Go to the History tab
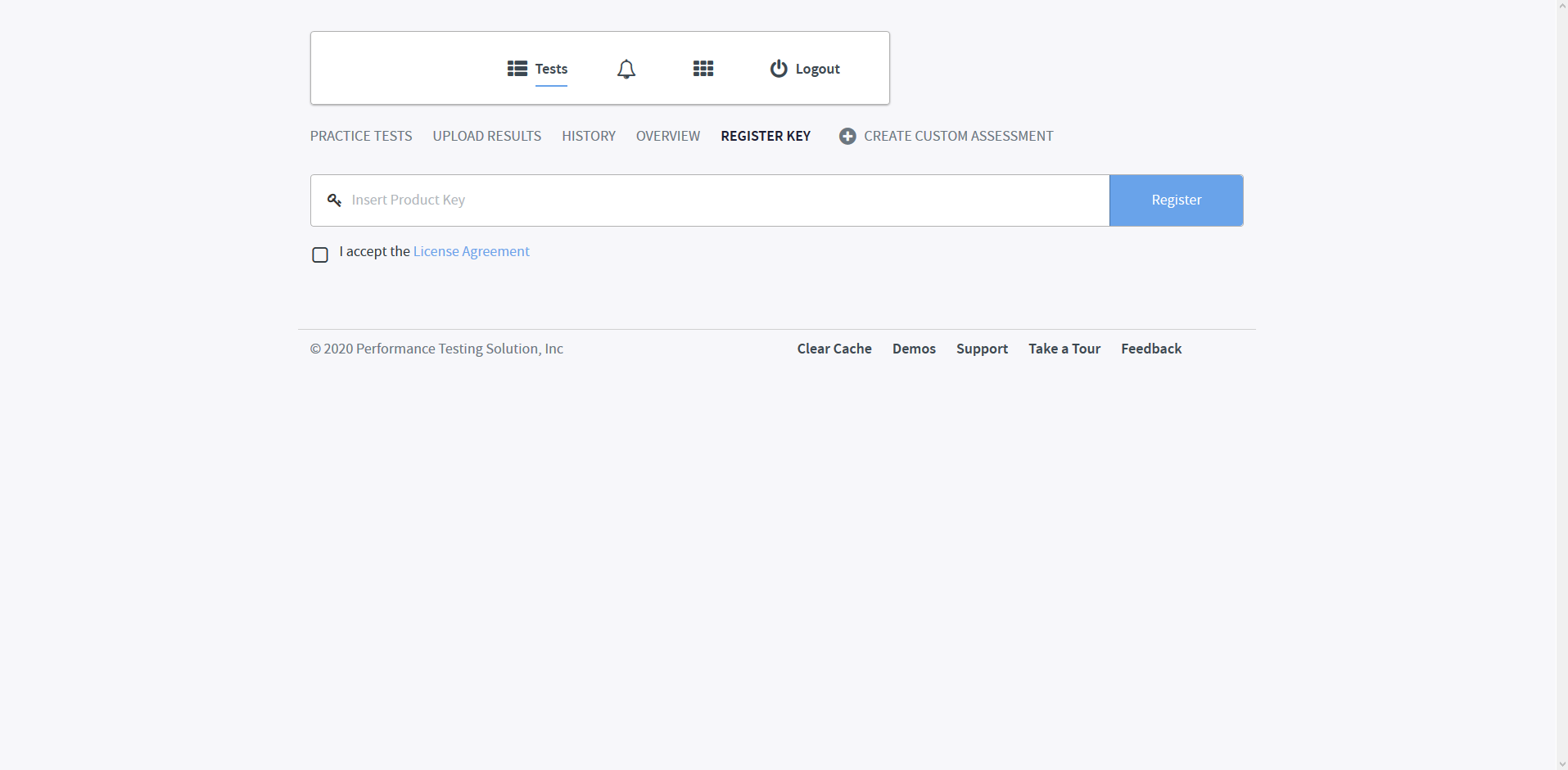Viewport: 1568px width, 770px height. 589,136
